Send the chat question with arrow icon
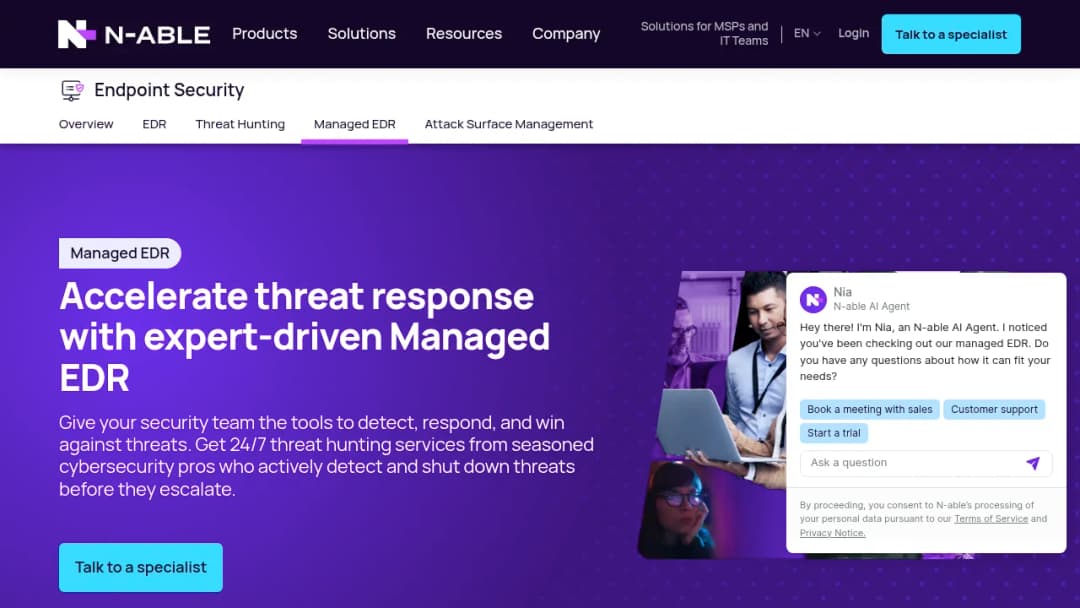 point(1032,463)
